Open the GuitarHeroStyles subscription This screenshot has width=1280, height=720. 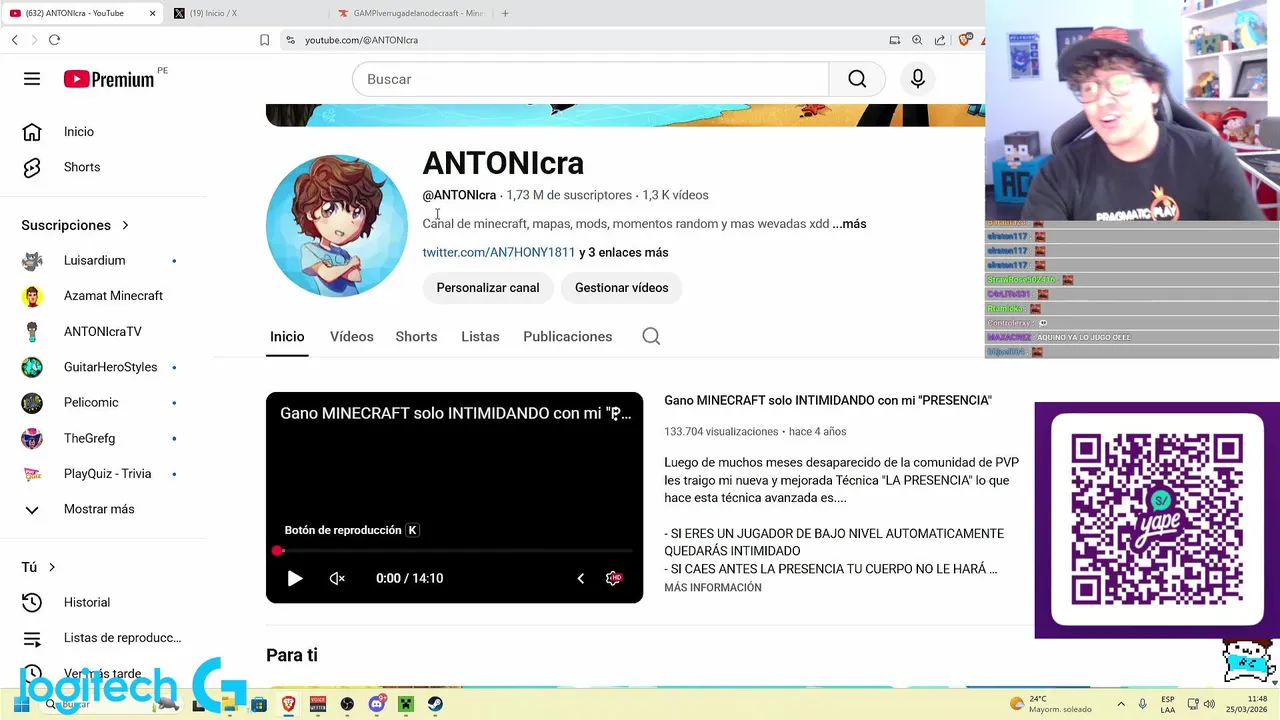tap(110, 367)
